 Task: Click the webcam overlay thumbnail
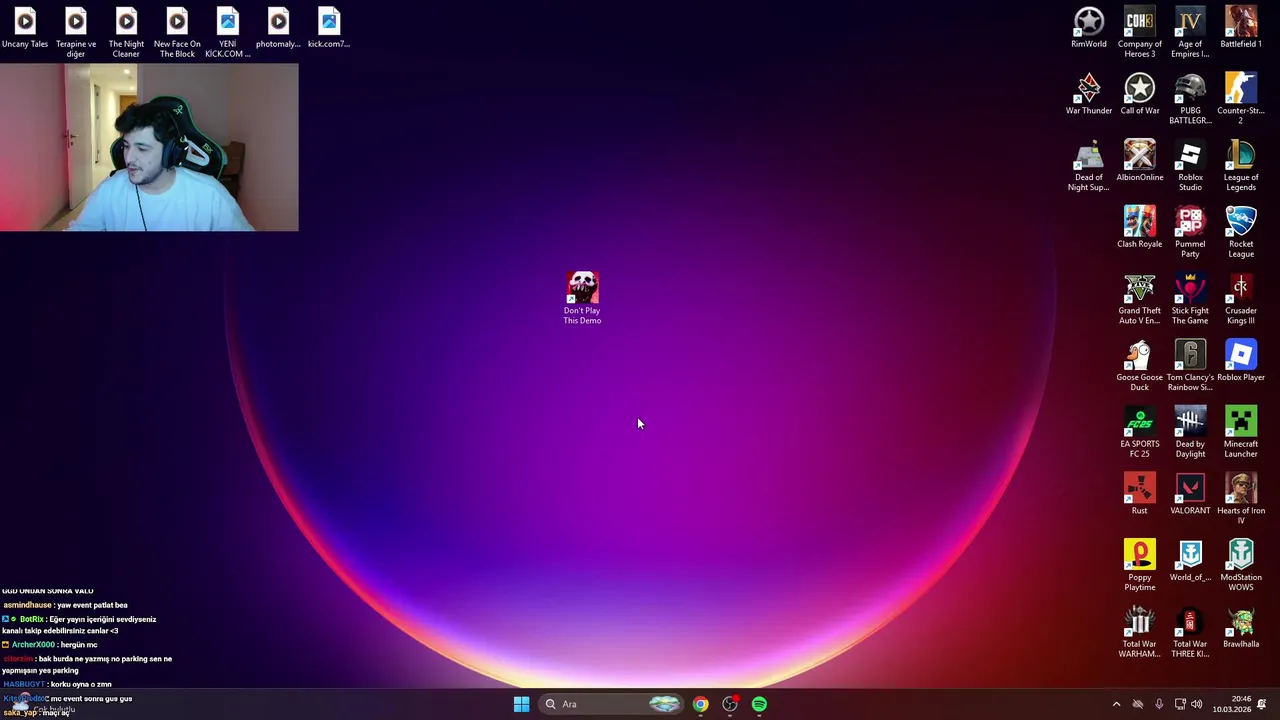[149, 148]
